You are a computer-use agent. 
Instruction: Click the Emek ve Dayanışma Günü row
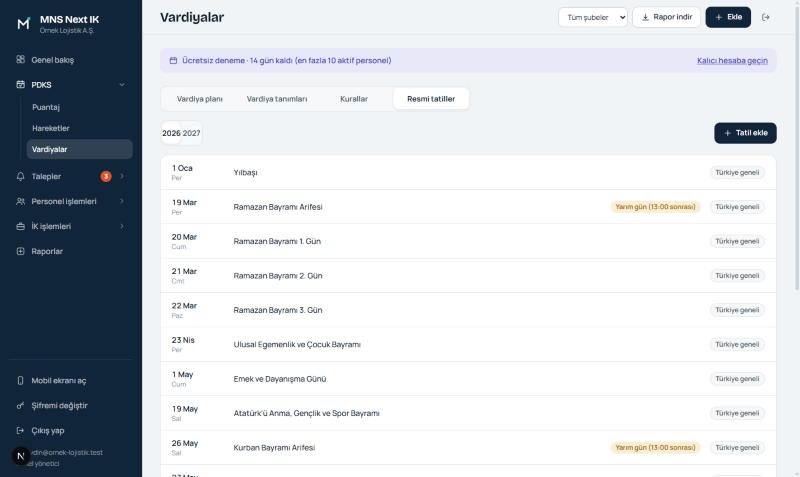pos(468,379)
